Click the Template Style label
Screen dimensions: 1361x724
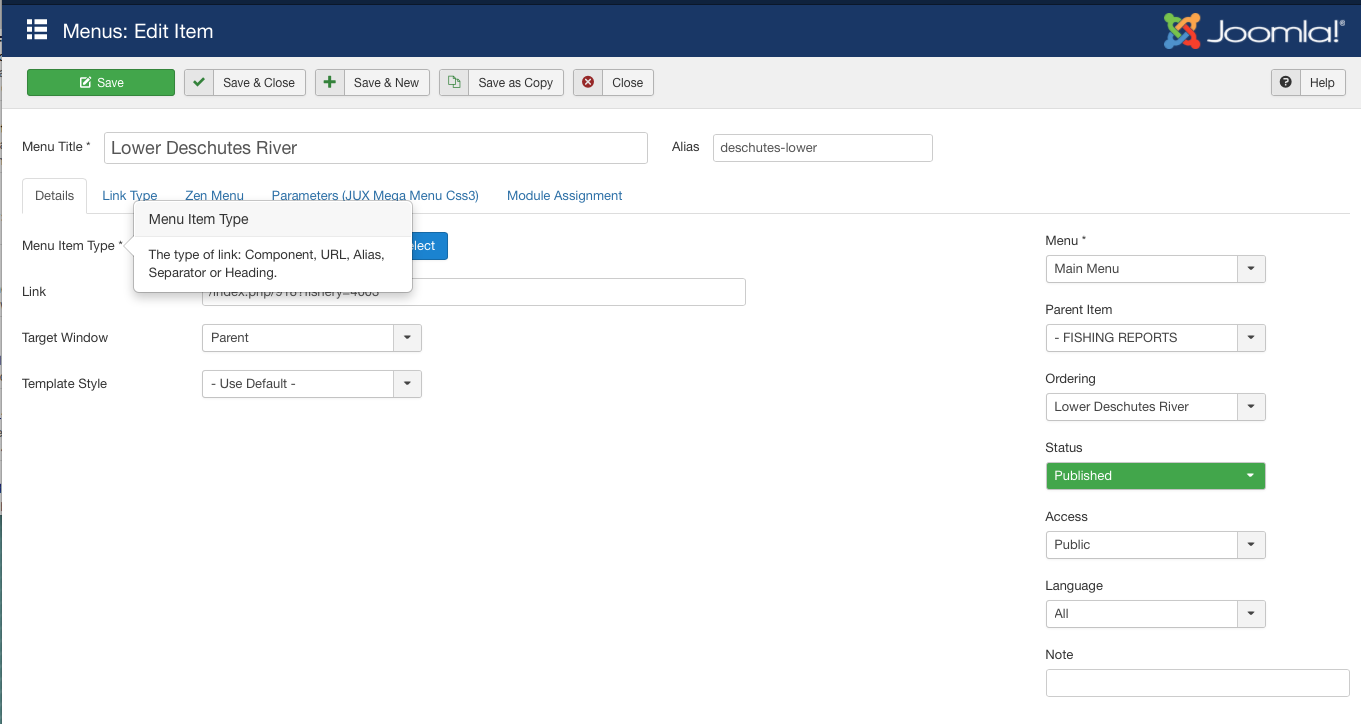pyautogui.click(x=64, y=384)
